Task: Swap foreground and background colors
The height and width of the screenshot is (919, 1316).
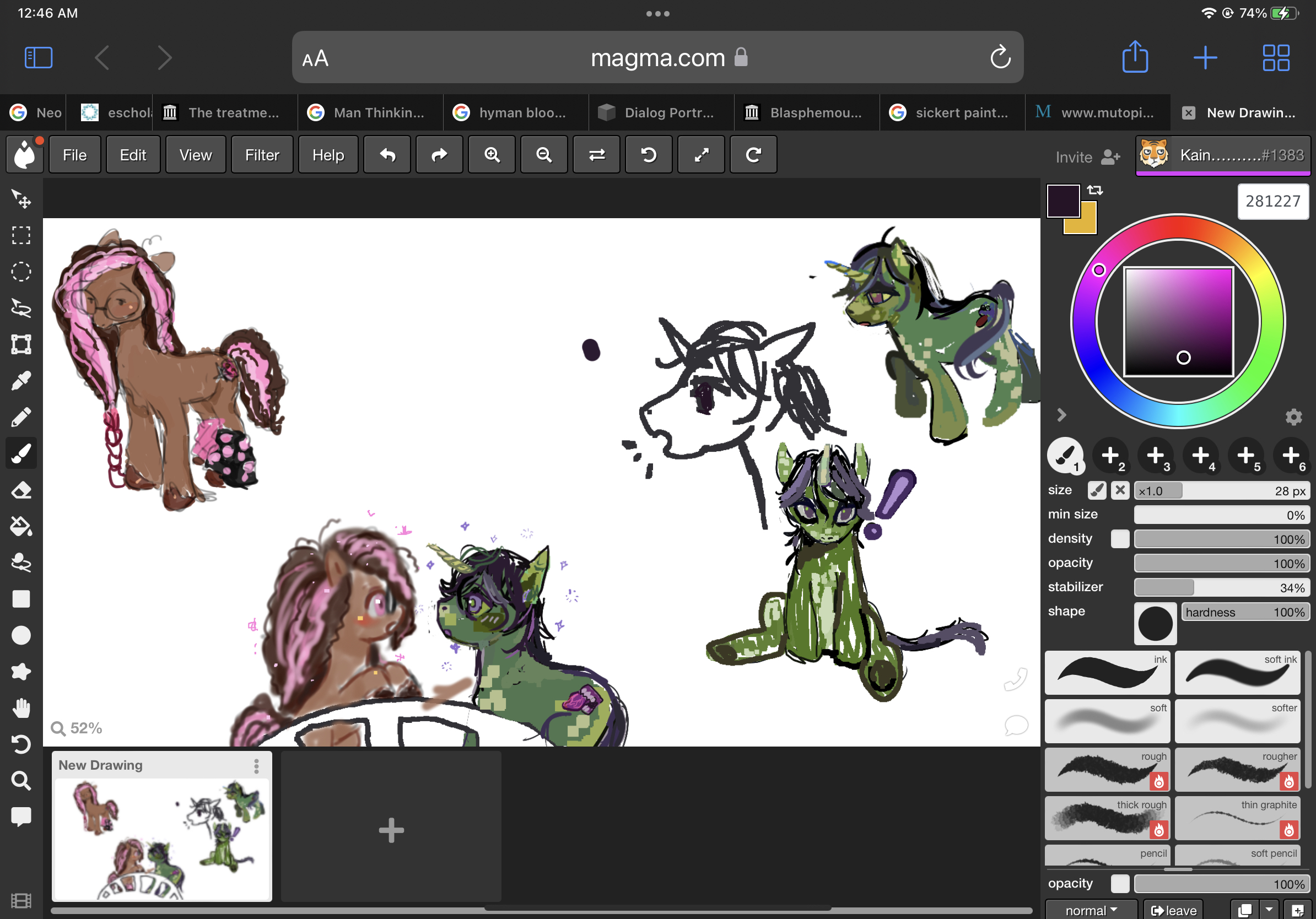Action: (1095, 190)
